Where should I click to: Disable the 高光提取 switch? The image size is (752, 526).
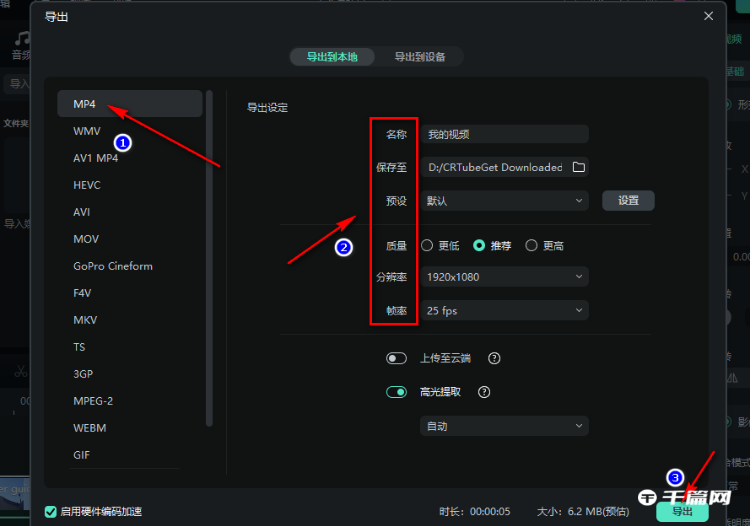[x=396, y=393]
